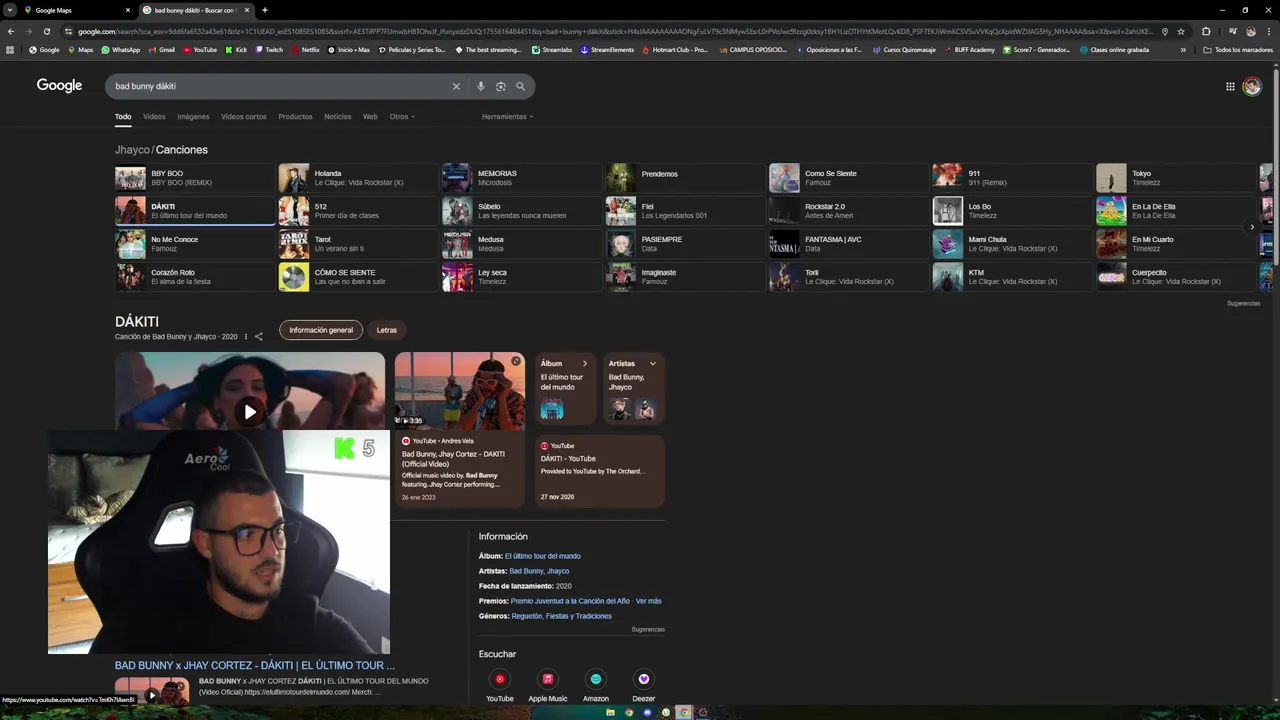Open Todos los marcadores folder
This screenshot has height=720, width=1280.
[x=1238, y=50]
